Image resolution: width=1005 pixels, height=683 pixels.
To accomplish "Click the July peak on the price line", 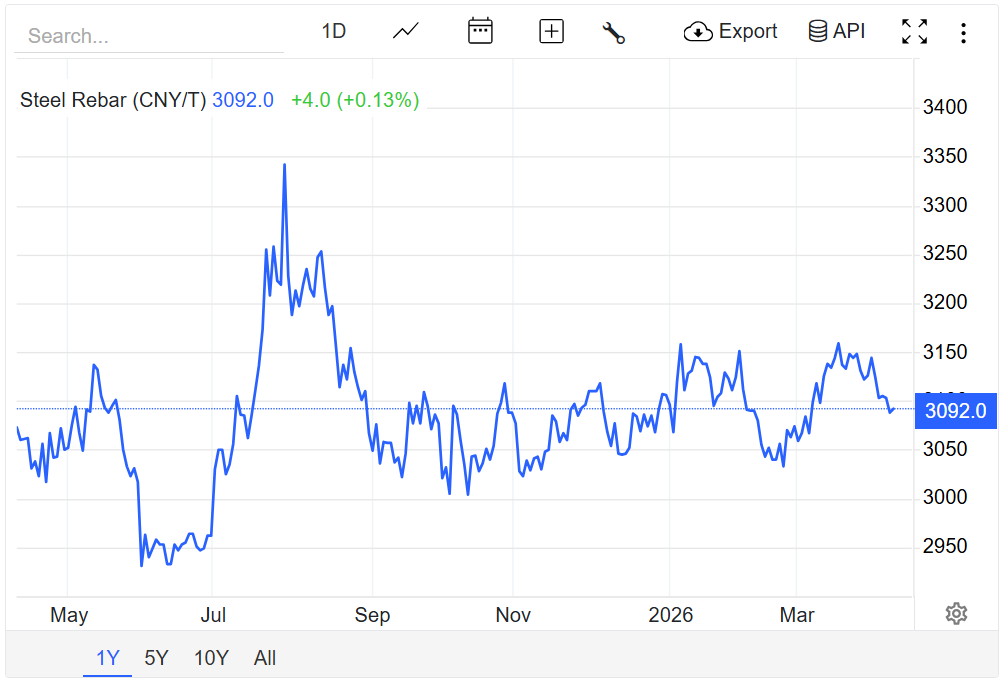I will [285, 165].
